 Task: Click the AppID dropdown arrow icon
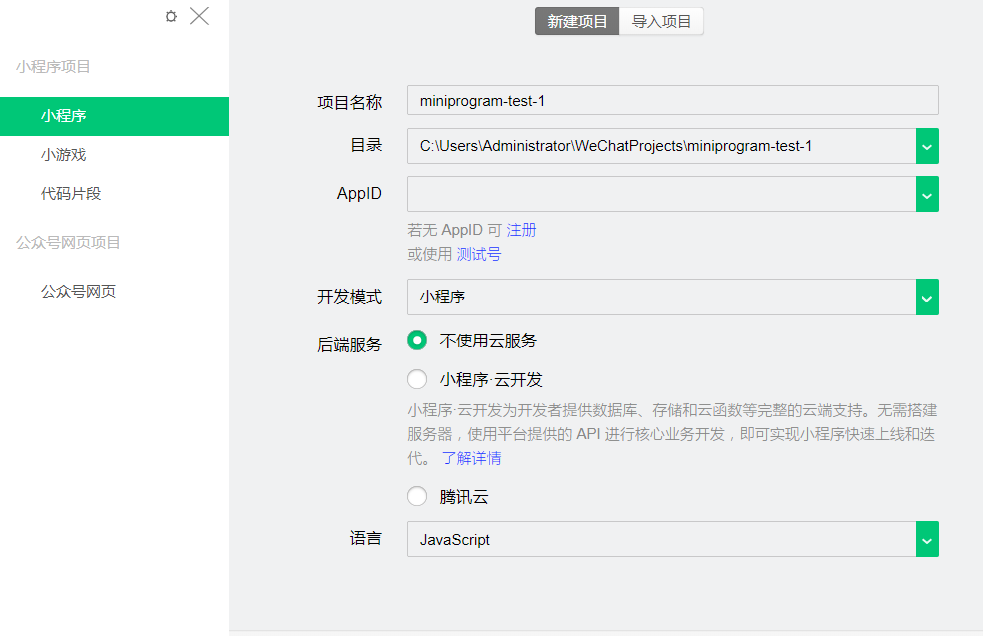coord(926,194)
